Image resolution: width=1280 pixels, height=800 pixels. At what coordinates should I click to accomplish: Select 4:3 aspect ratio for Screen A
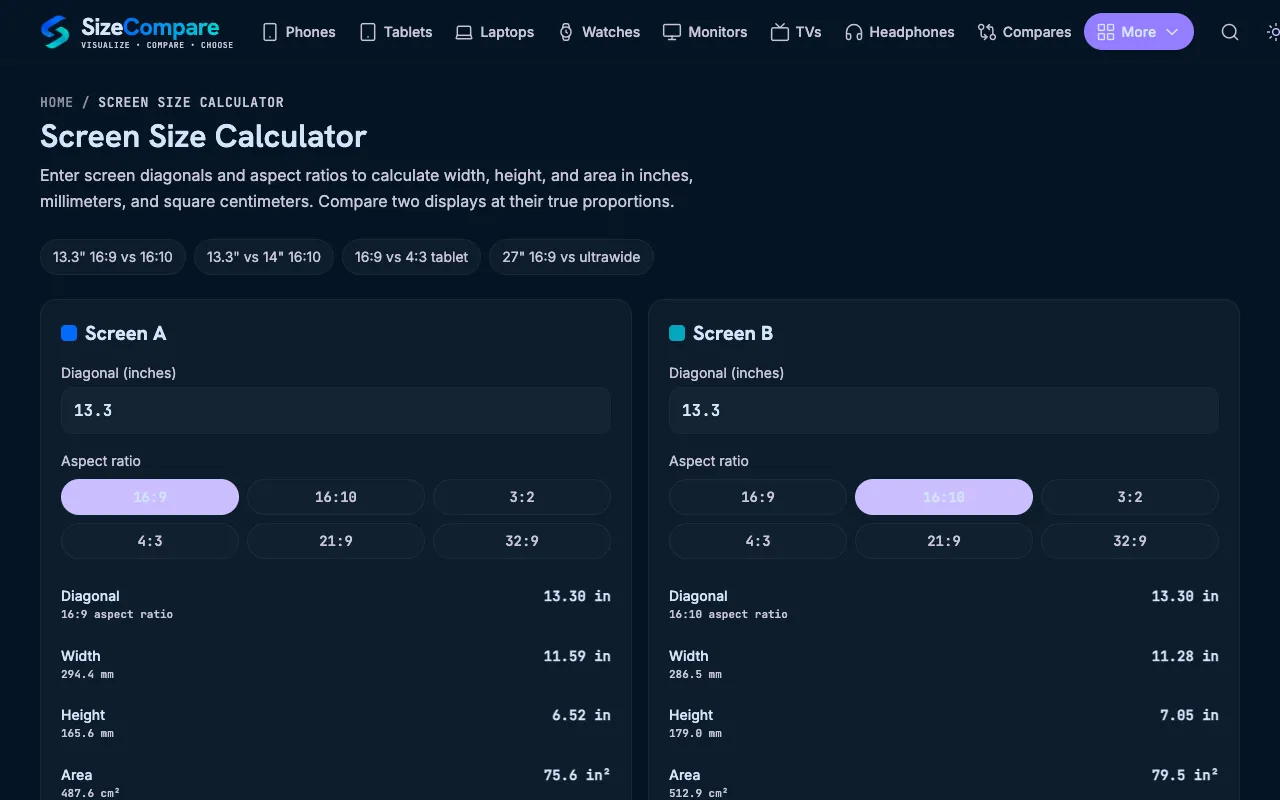150,541
